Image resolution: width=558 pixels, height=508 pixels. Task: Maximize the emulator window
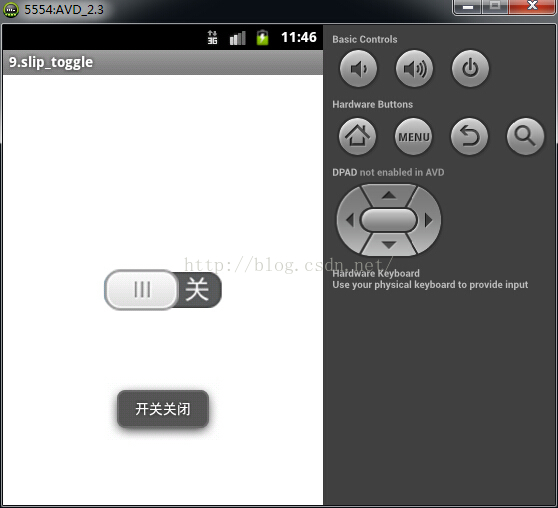[x=495, y=6]
